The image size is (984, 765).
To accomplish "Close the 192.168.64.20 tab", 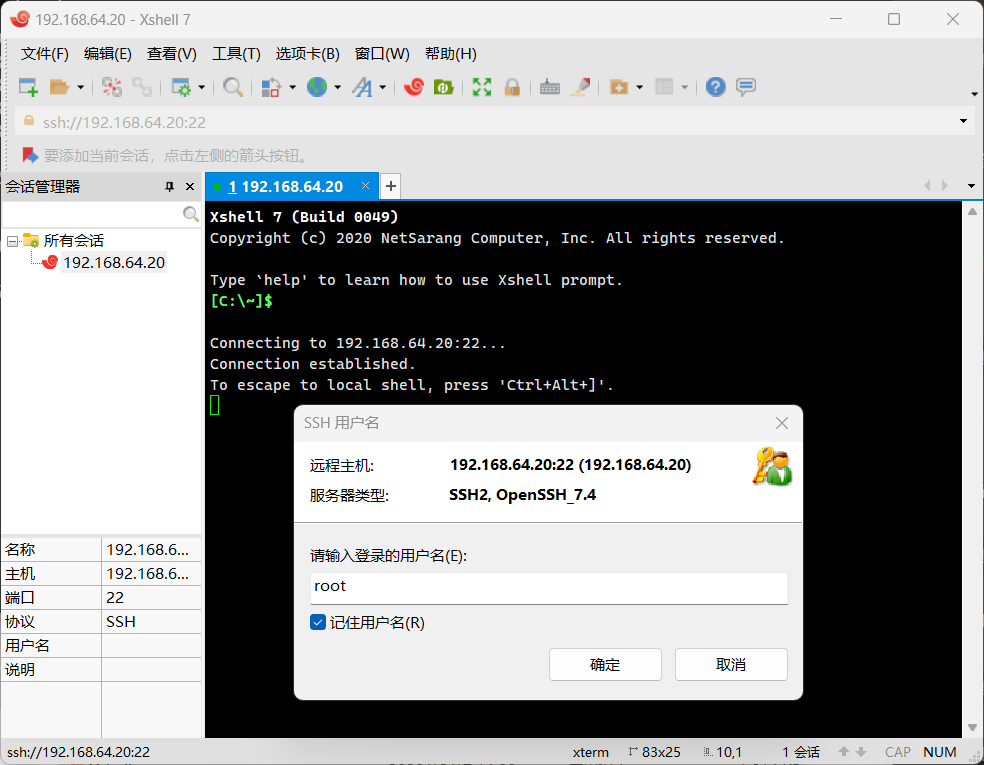I will (x=365, y=186).
